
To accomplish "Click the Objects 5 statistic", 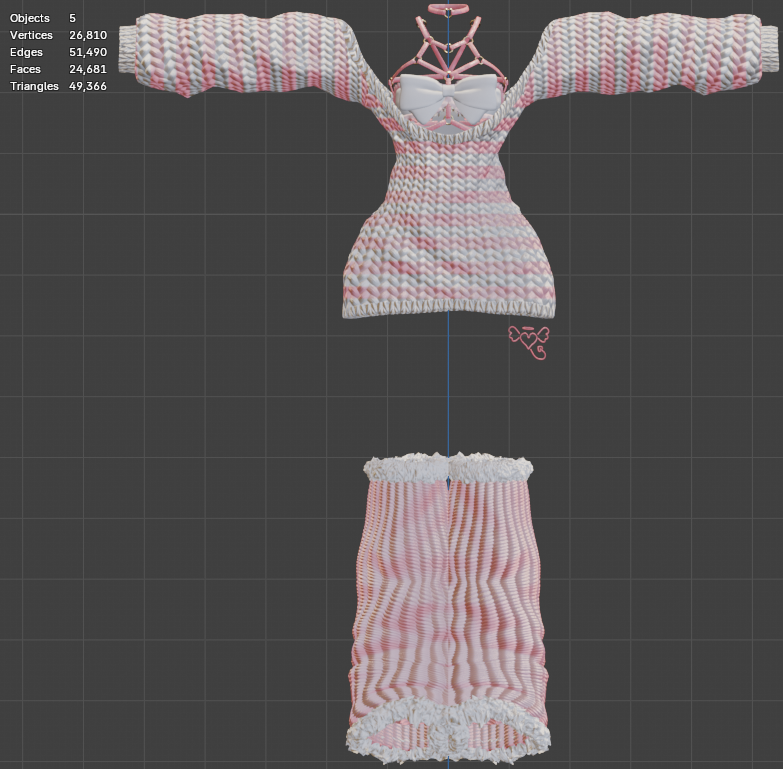I will click(x=43, y=18).
